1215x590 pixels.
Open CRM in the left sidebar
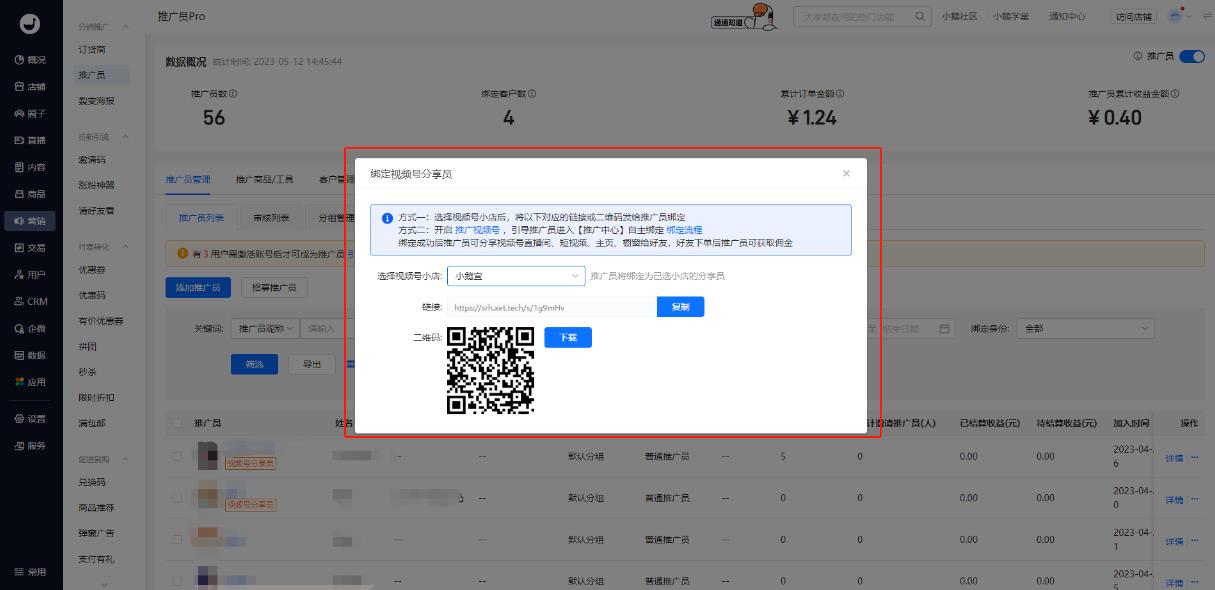point(30,301)
